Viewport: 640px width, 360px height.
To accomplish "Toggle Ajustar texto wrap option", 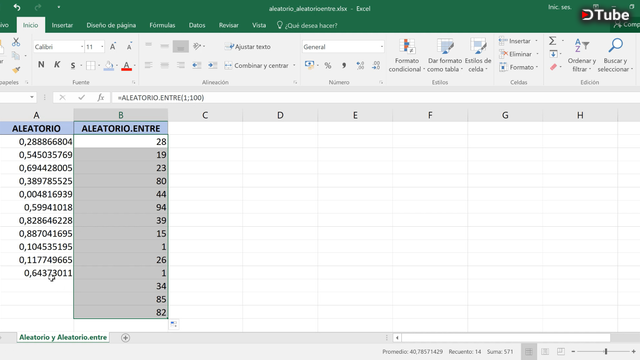I will (x=248, y=47).
